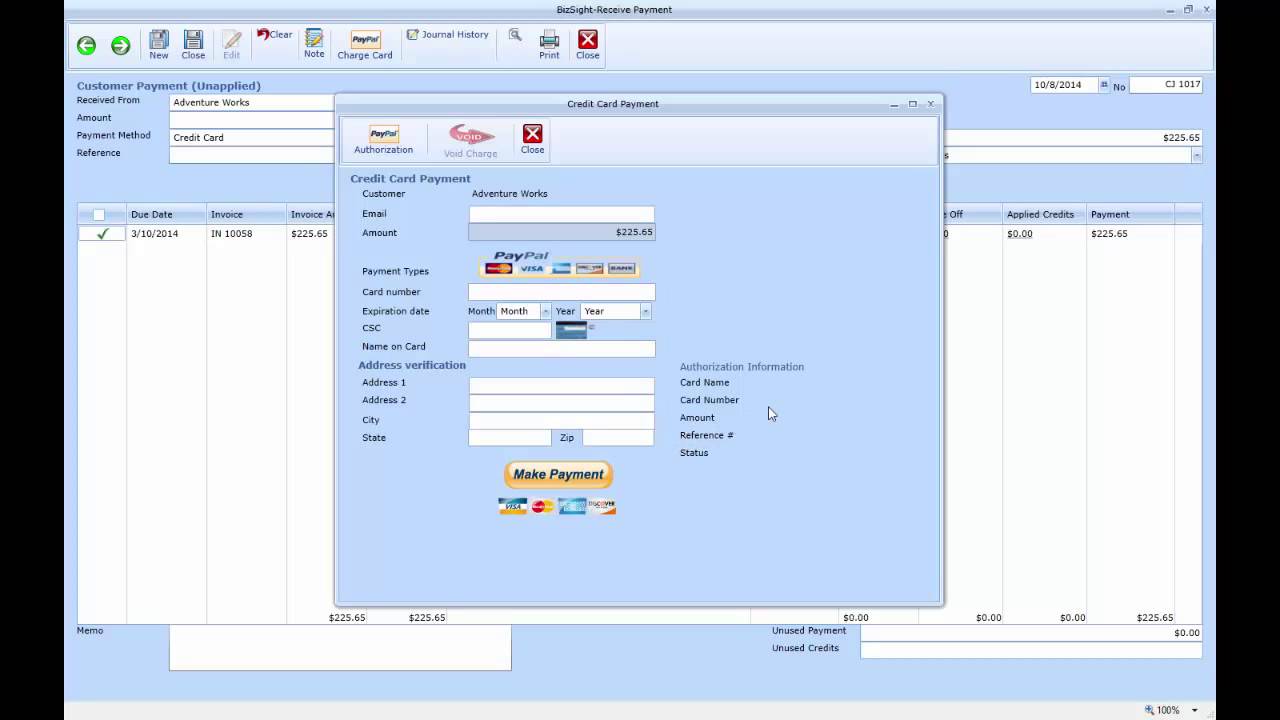Click the Zip field
Screen dimensions: 1280x720
click(x=618, y=438)
